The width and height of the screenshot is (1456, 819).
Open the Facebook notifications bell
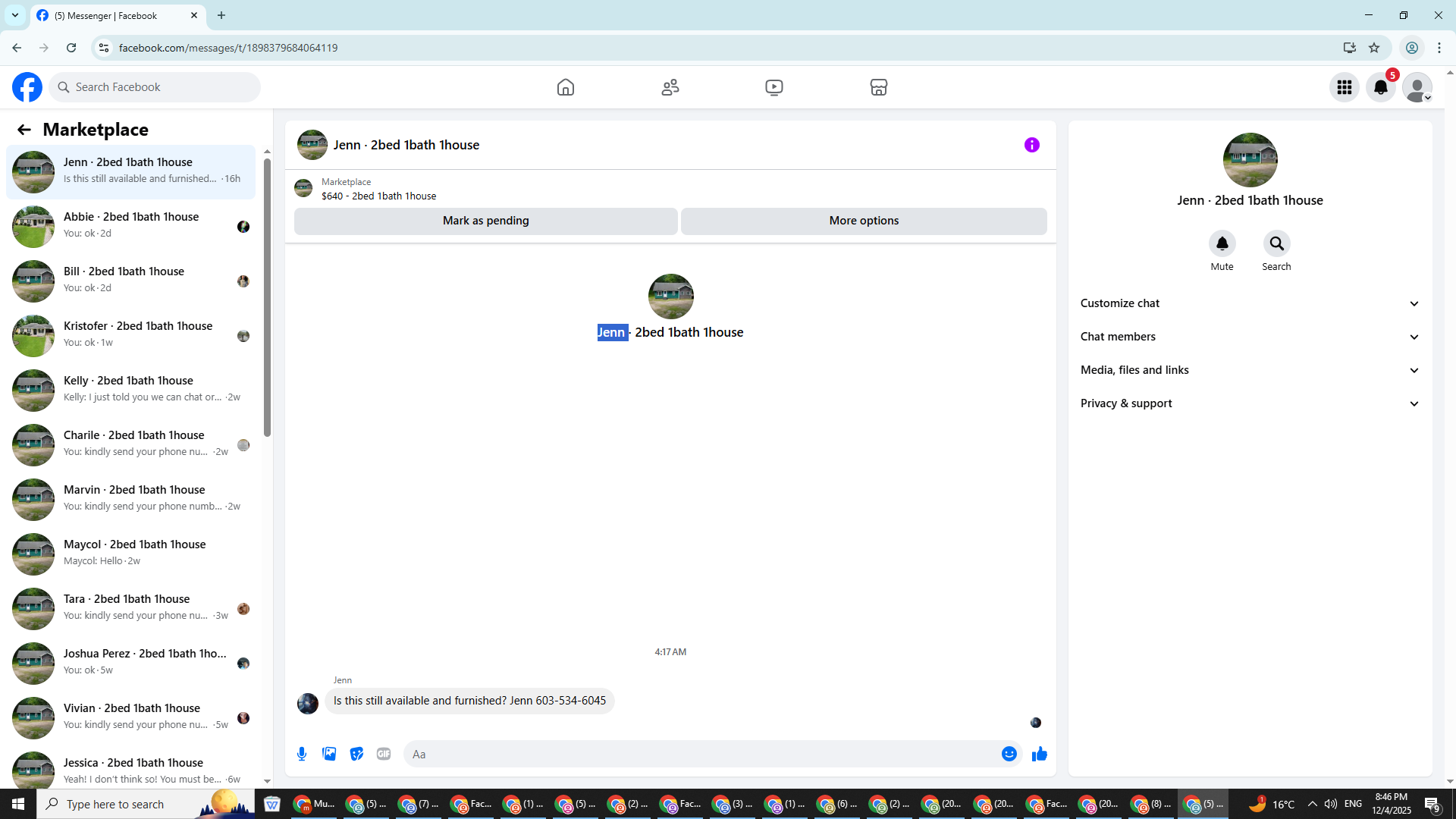tap(1381, 87)
